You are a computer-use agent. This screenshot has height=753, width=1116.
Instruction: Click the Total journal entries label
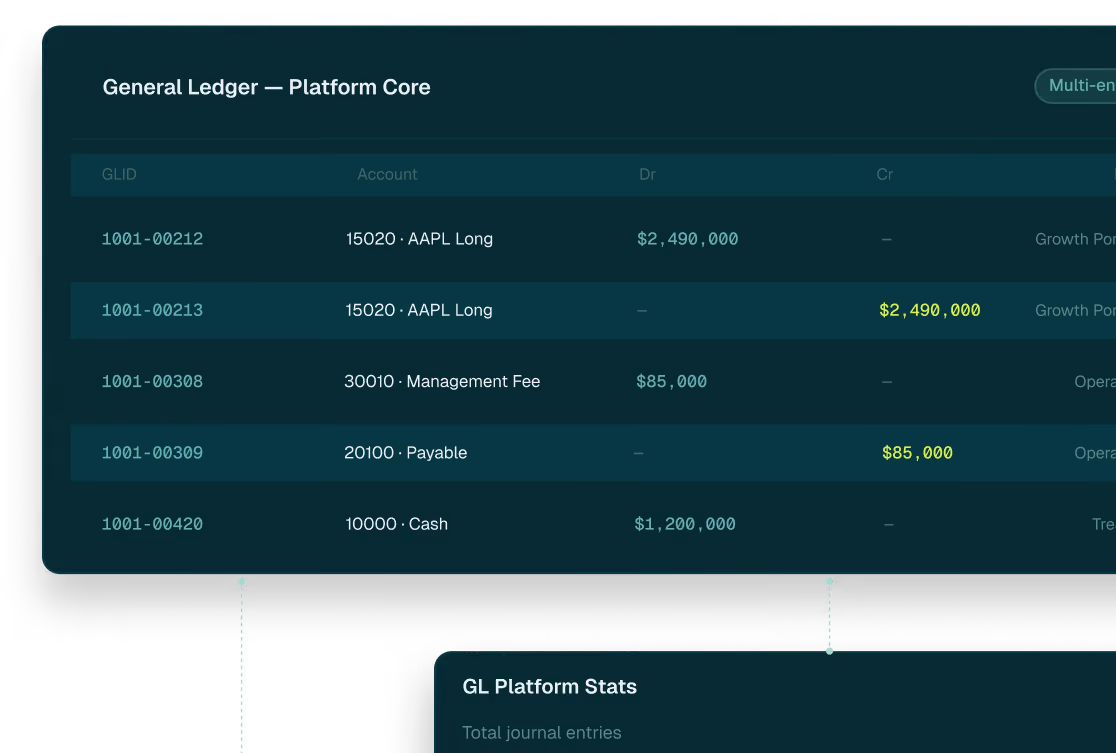542,732
